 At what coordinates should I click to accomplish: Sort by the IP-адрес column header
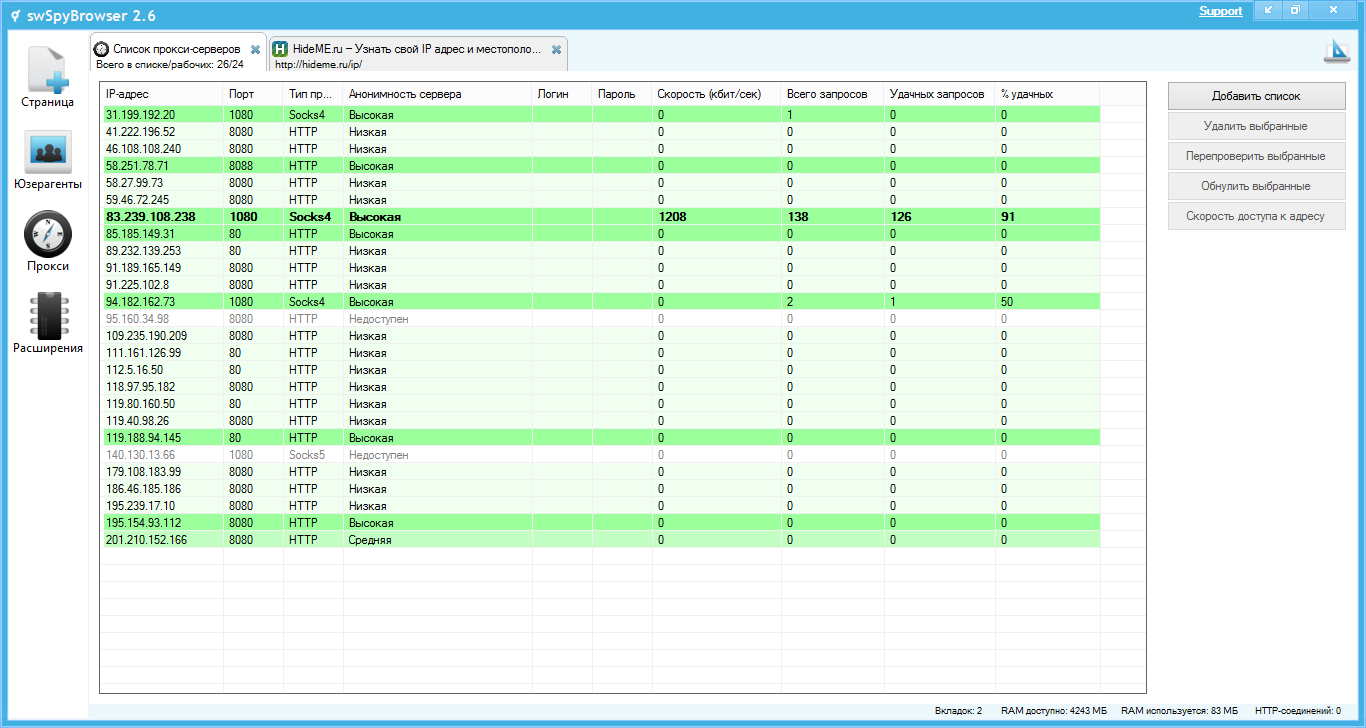click(160, 94)
